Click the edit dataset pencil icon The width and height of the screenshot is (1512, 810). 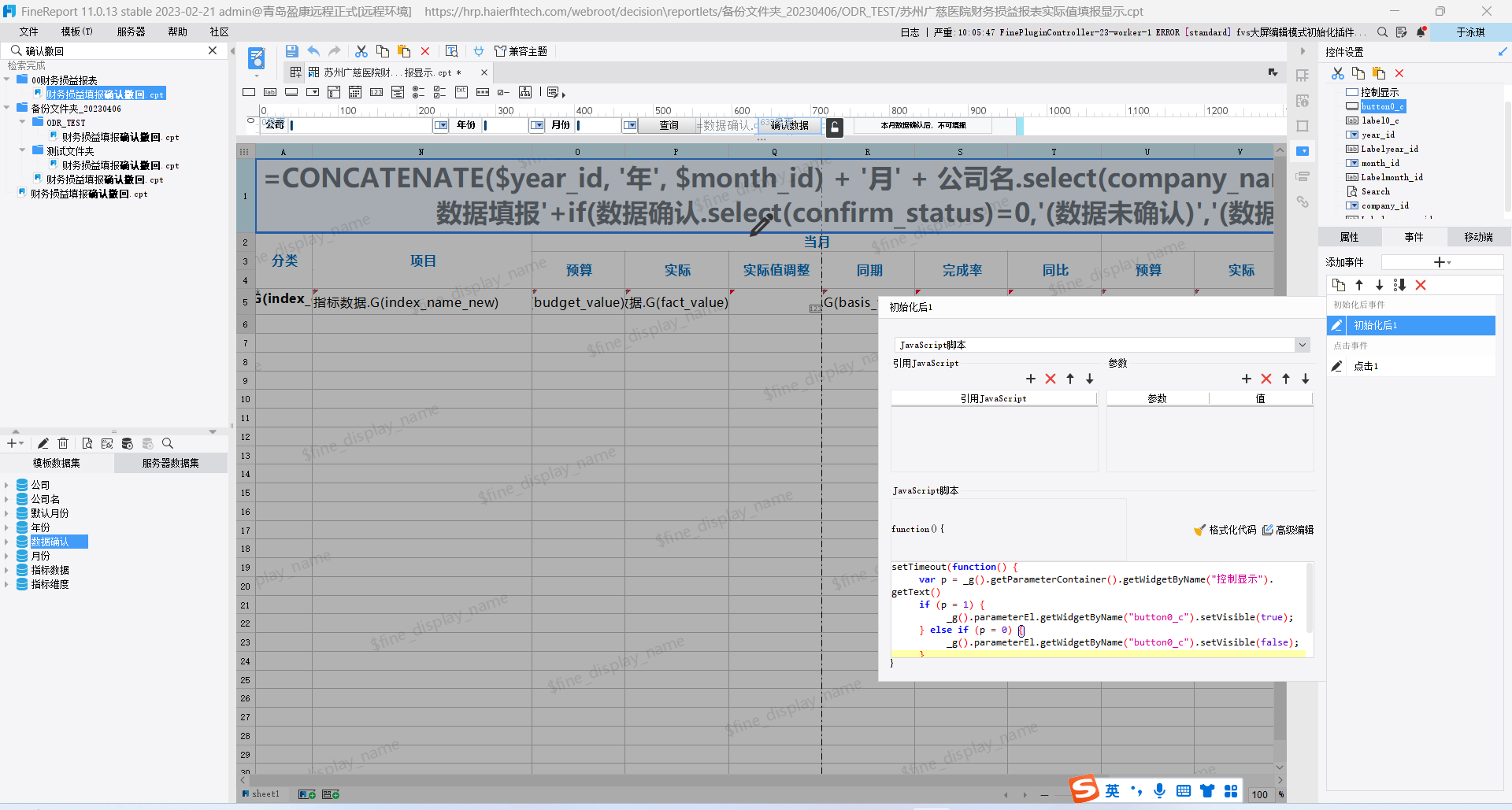tap(43, 443)
